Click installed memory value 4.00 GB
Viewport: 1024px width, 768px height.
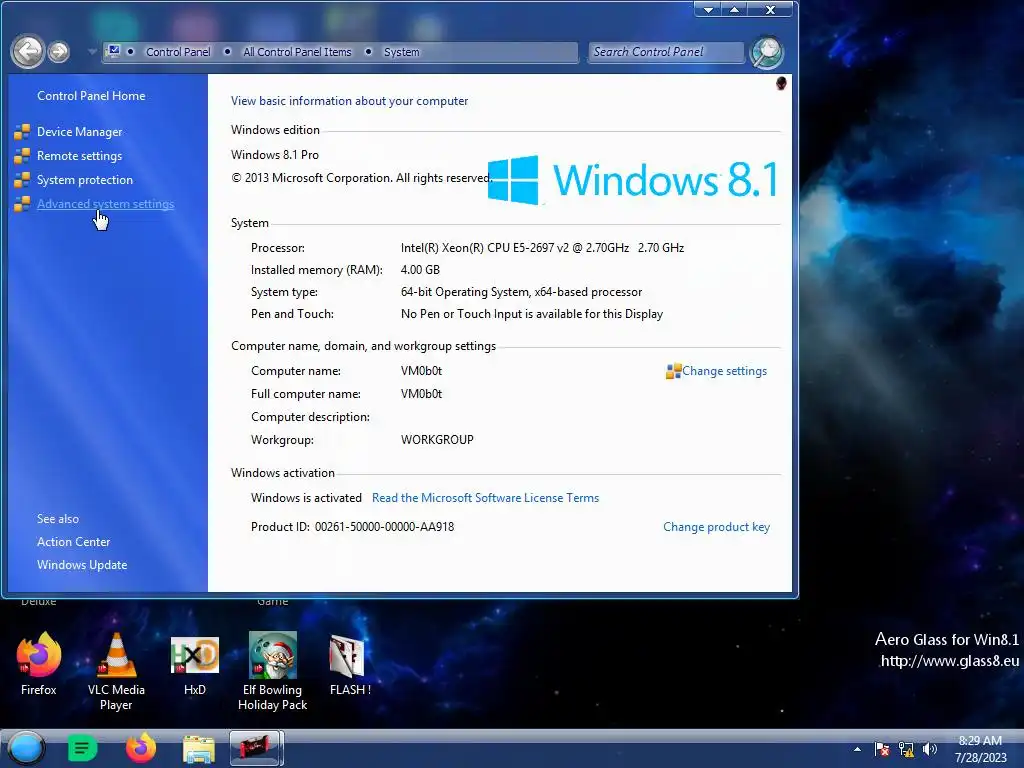420,270
